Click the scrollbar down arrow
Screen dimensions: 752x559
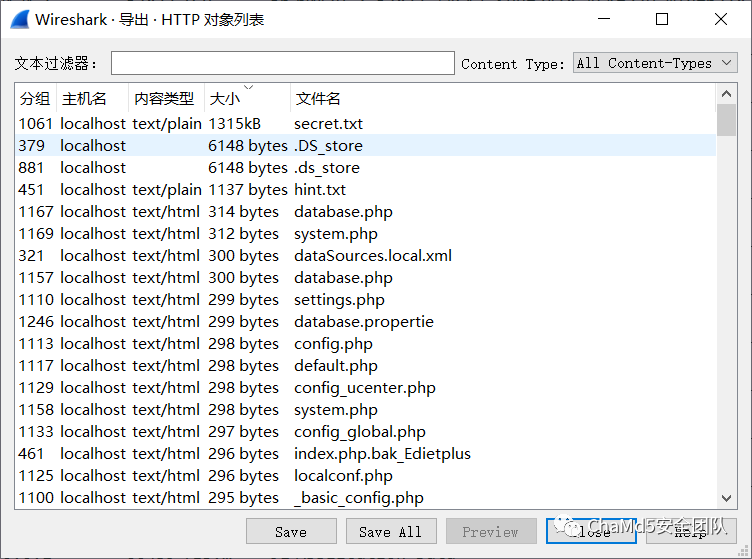(x=726, y=499)
